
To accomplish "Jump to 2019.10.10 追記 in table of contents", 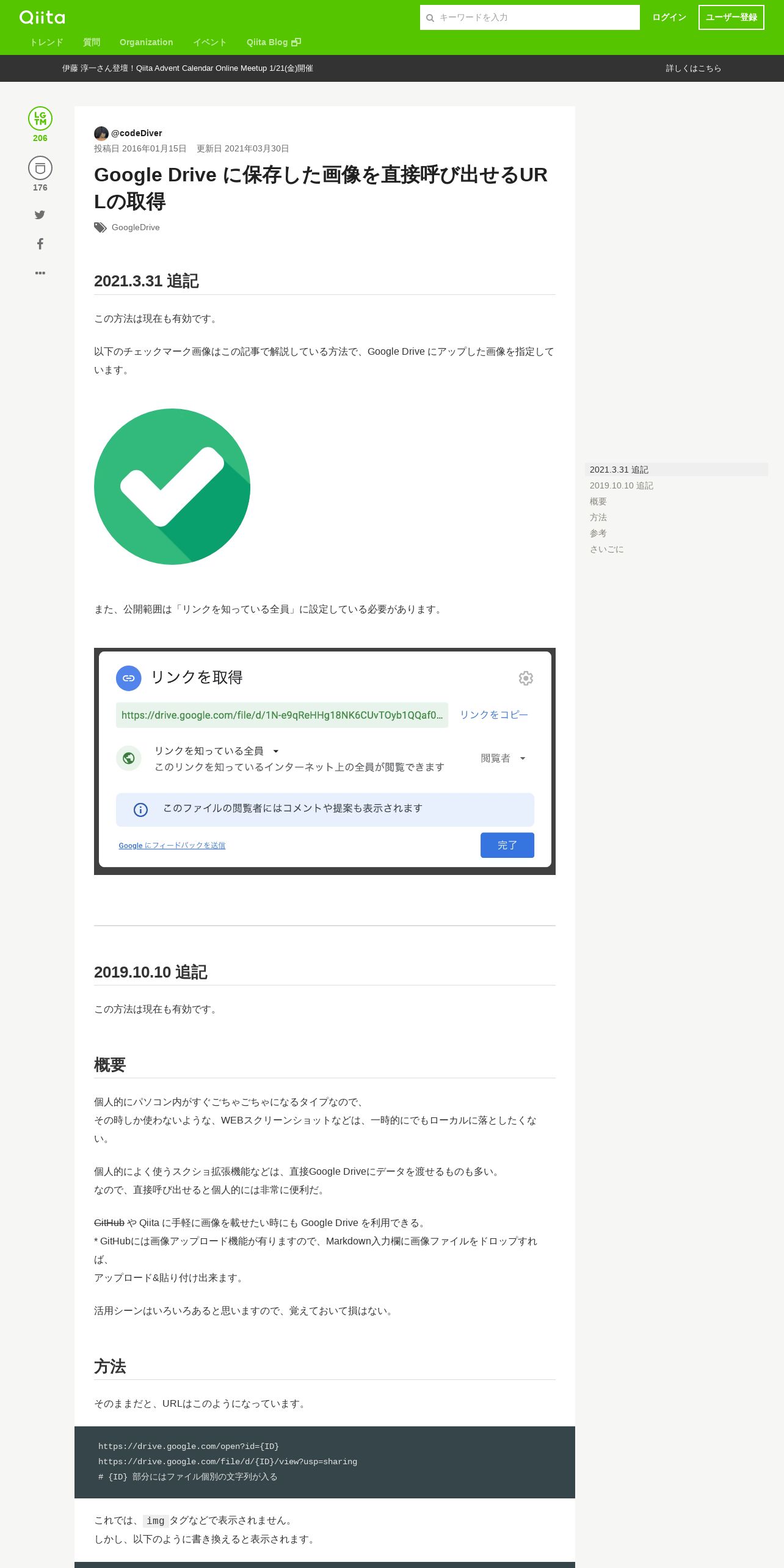I will coord(622,485).
